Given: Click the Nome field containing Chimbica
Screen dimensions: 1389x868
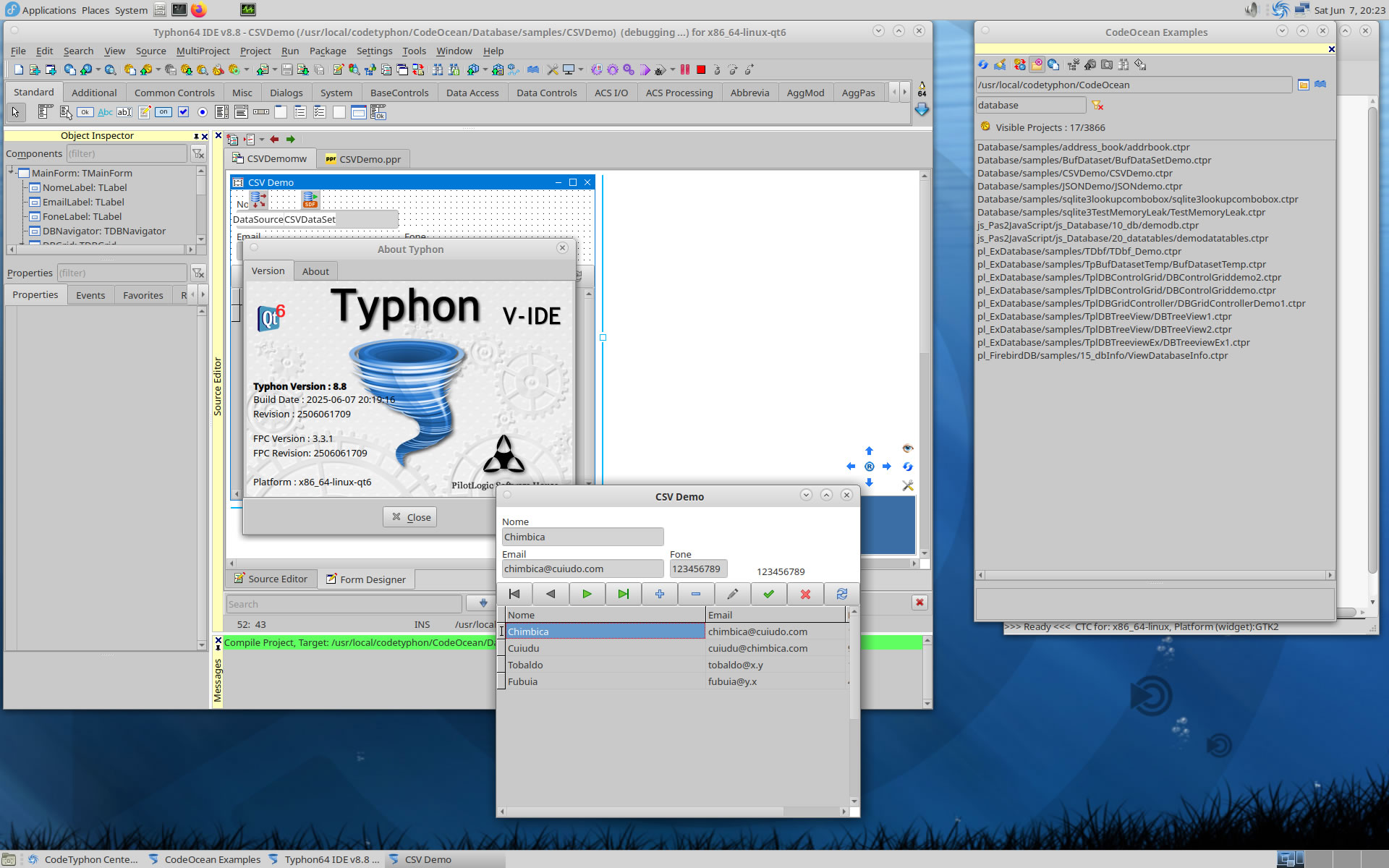Looking at the screenshot, I should (x=582, y=537).
